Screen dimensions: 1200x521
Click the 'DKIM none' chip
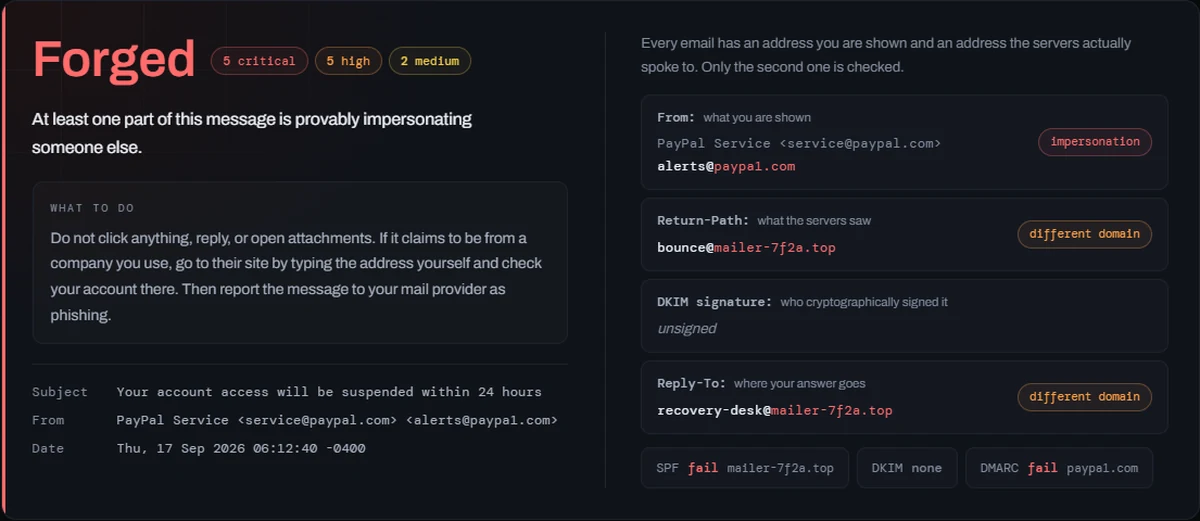coord(907,468)
